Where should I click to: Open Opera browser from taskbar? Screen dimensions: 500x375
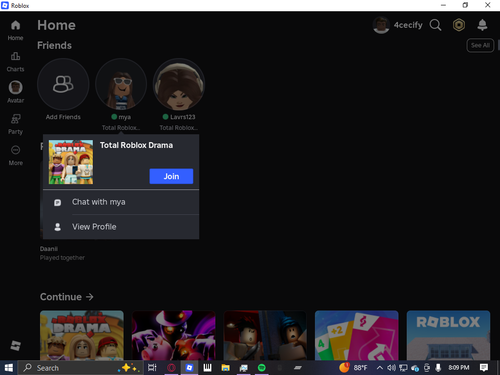pyautogui.click(x=171, y=368)
